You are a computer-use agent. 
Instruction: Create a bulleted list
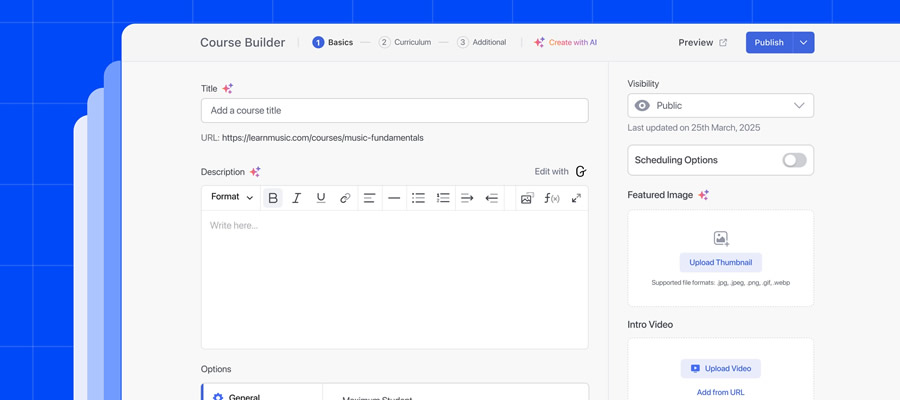(418, 198)
